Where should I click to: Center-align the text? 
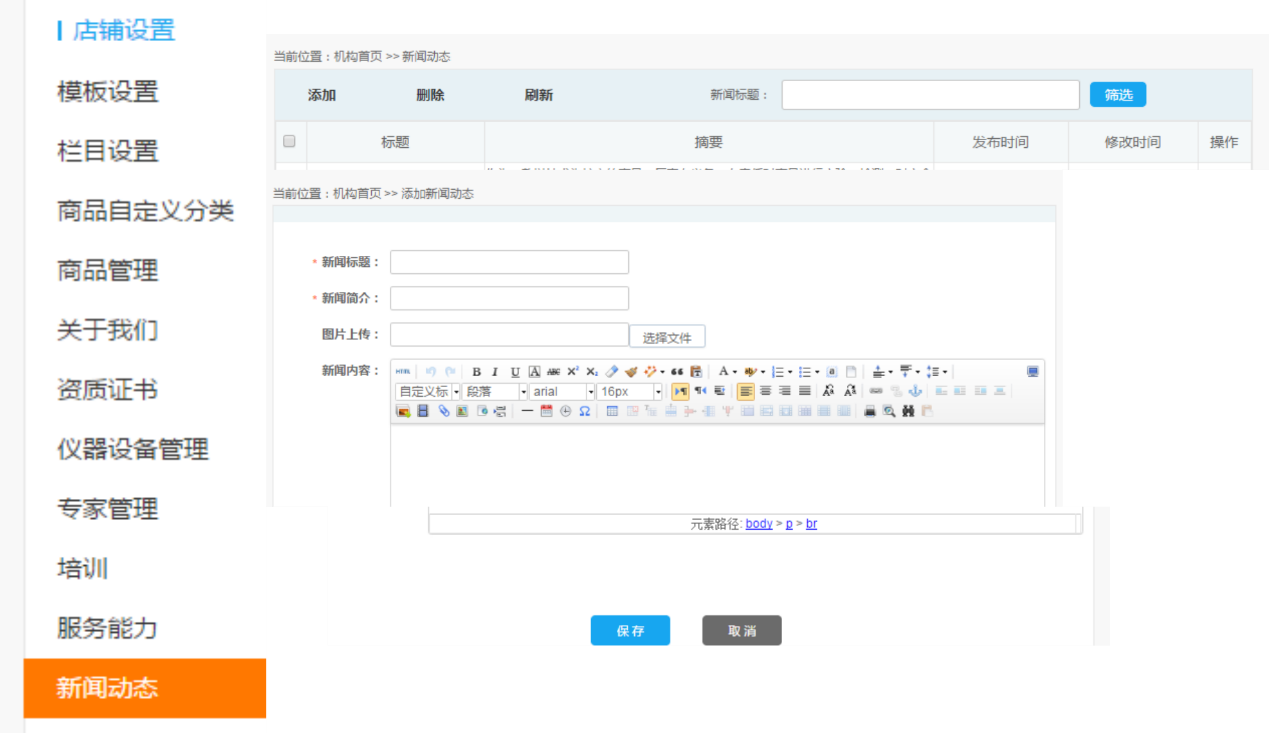point(766,391)
